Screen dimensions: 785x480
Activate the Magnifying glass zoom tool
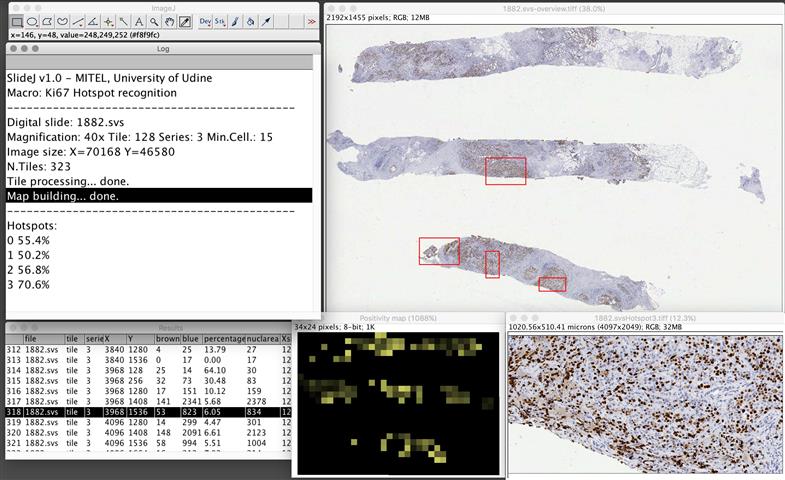153,21
